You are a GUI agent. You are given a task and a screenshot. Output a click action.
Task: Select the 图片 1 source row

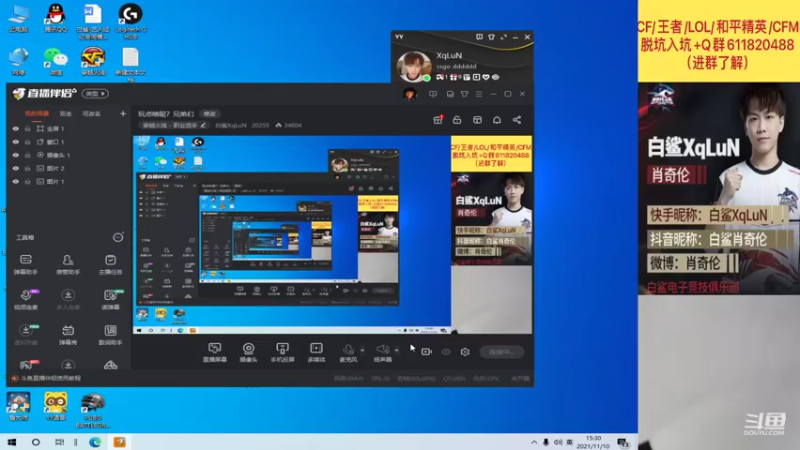pos(66,182)
